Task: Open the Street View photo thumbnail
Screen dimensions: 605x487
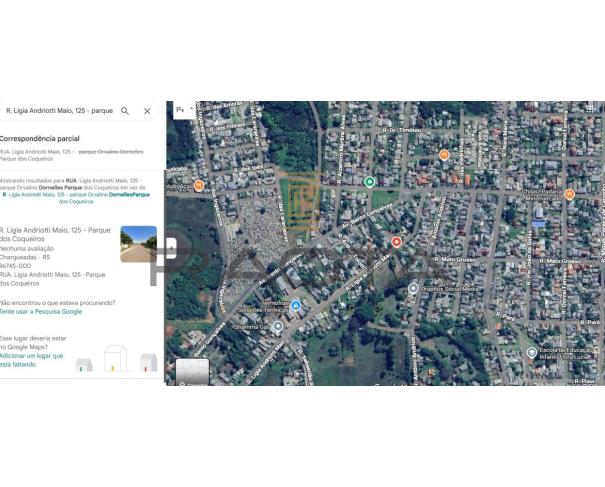Action: coord(138,244)
